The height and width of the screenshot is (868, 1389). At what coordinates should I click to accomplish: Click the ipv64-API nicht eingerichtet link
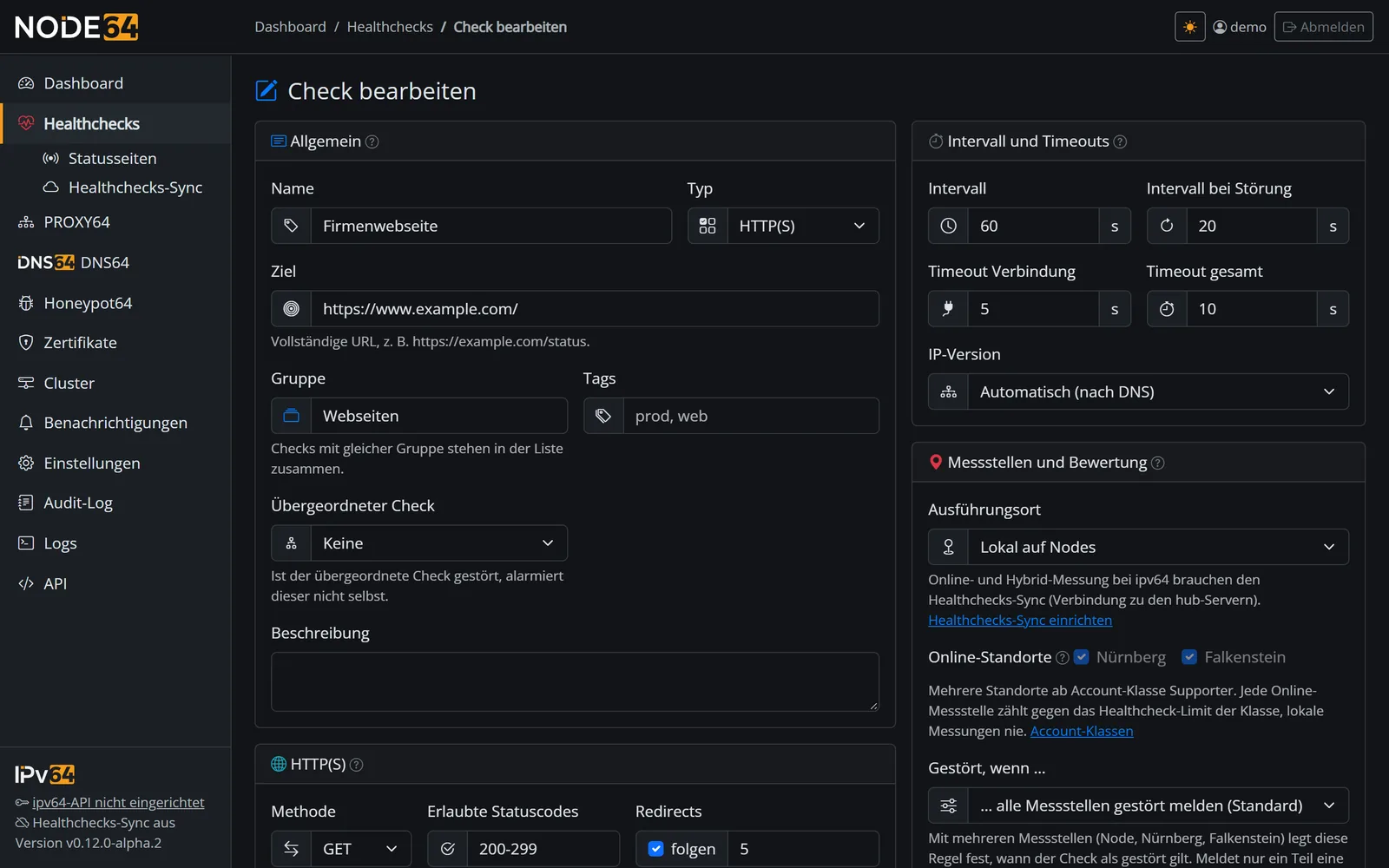[118, 803]
